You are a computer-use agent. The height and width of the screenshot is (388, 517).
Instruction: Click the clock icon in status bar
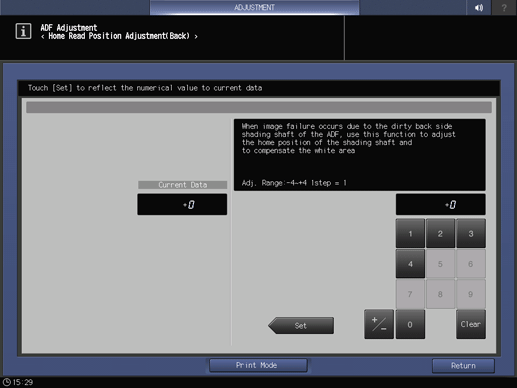tap(7, 382)
